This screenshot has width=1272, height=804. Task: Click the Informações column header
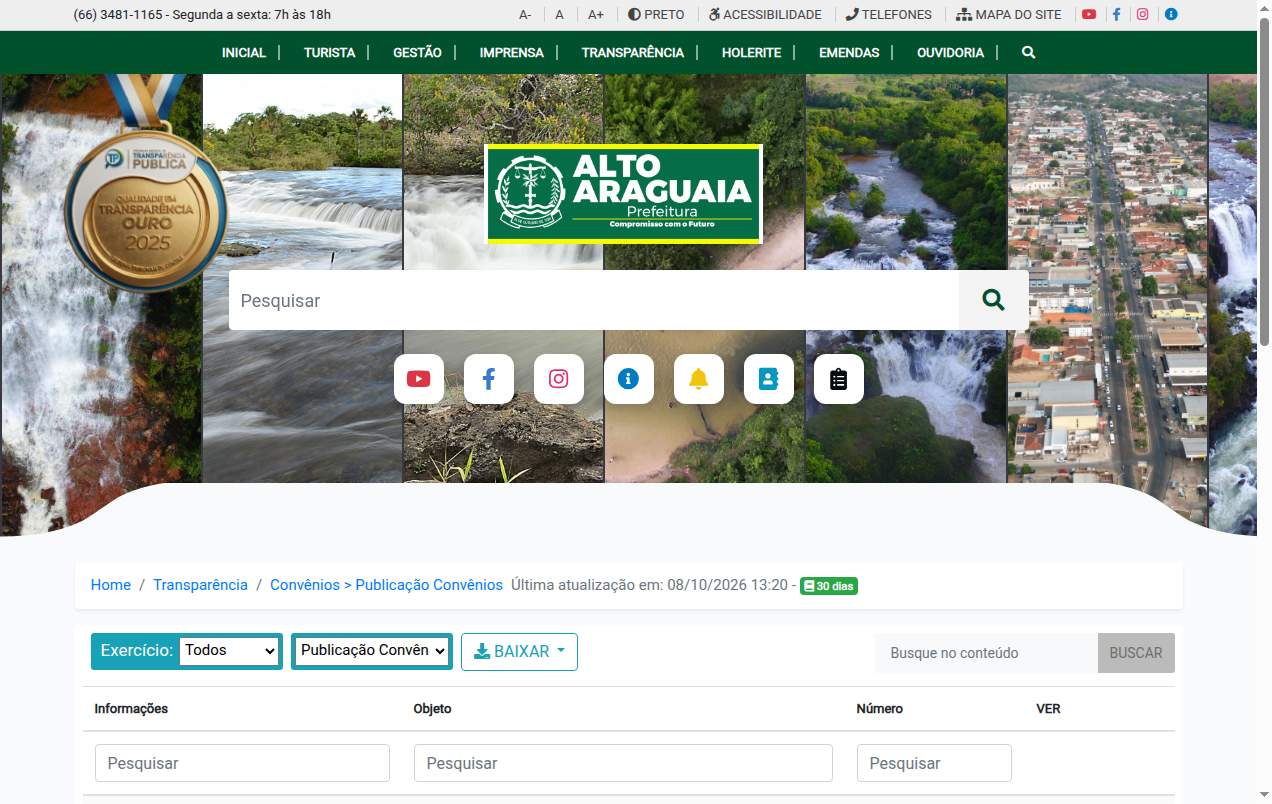point(131,709)
